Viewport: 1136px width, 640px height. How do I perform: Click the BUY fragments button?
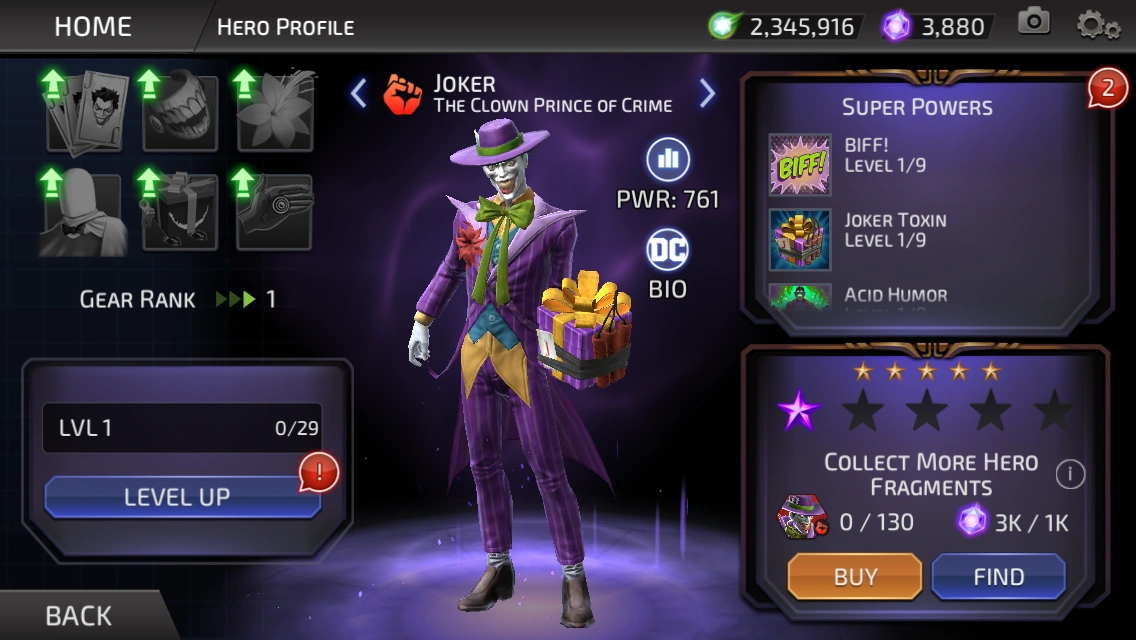click(x=855, y=577)
